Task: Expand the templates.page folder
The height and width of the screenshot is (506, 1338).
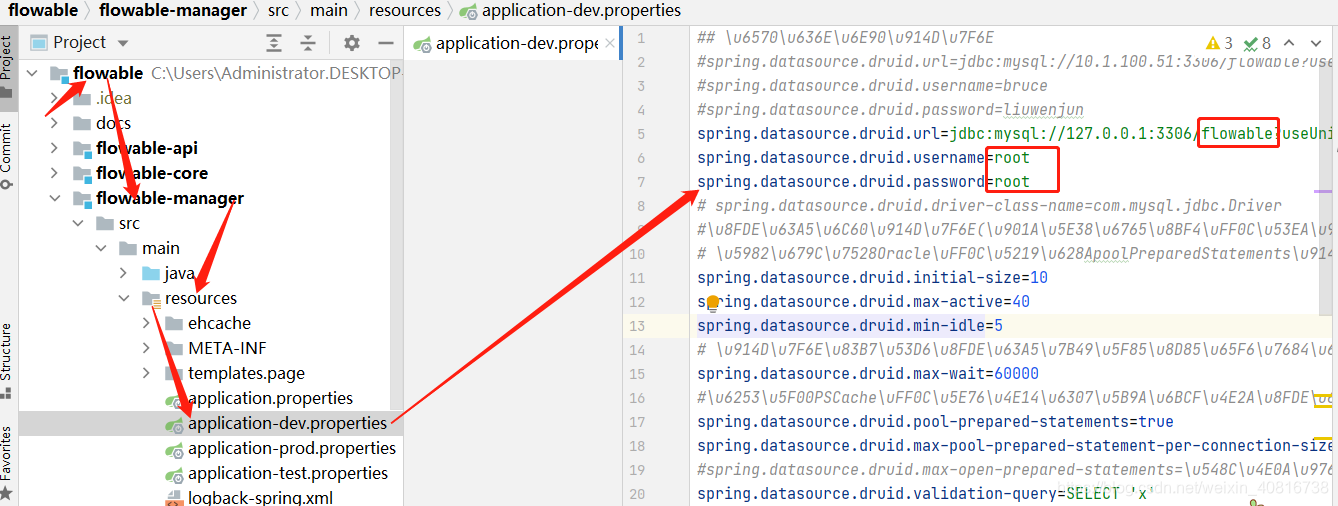Action: click(147, 373)
